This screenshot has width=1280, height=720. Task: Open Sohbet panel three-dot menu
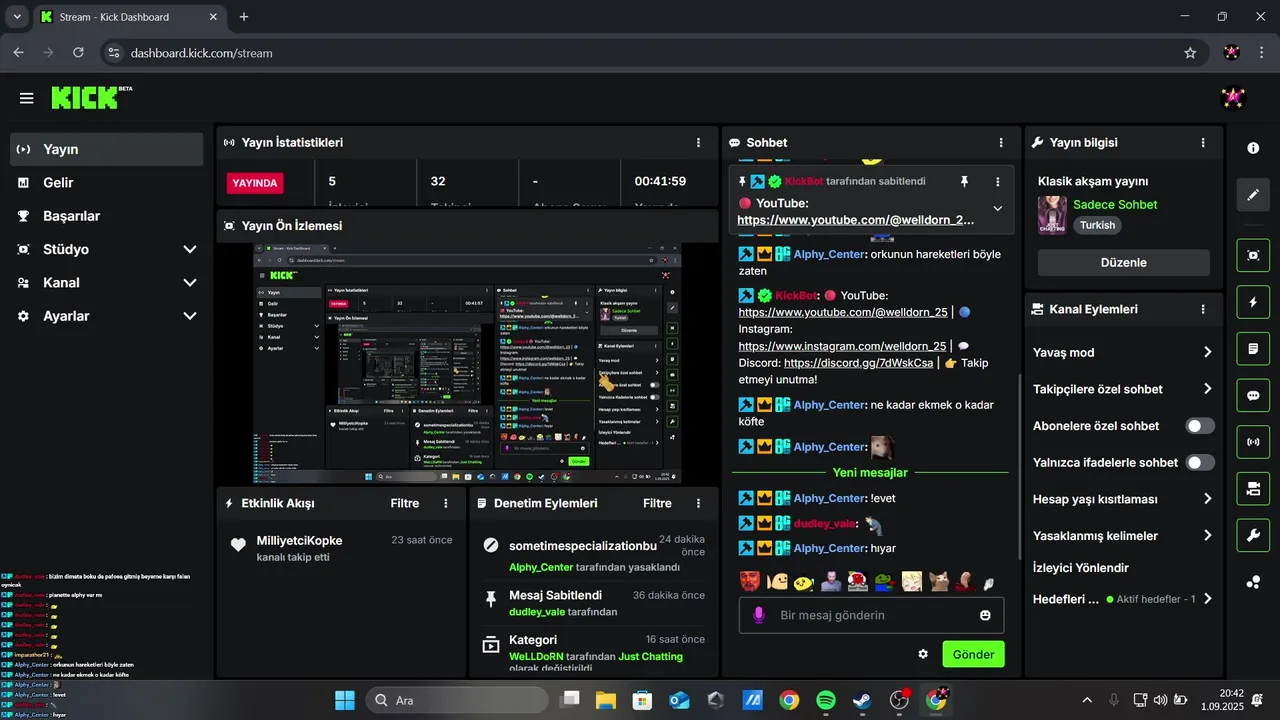tap(1001, 143)
